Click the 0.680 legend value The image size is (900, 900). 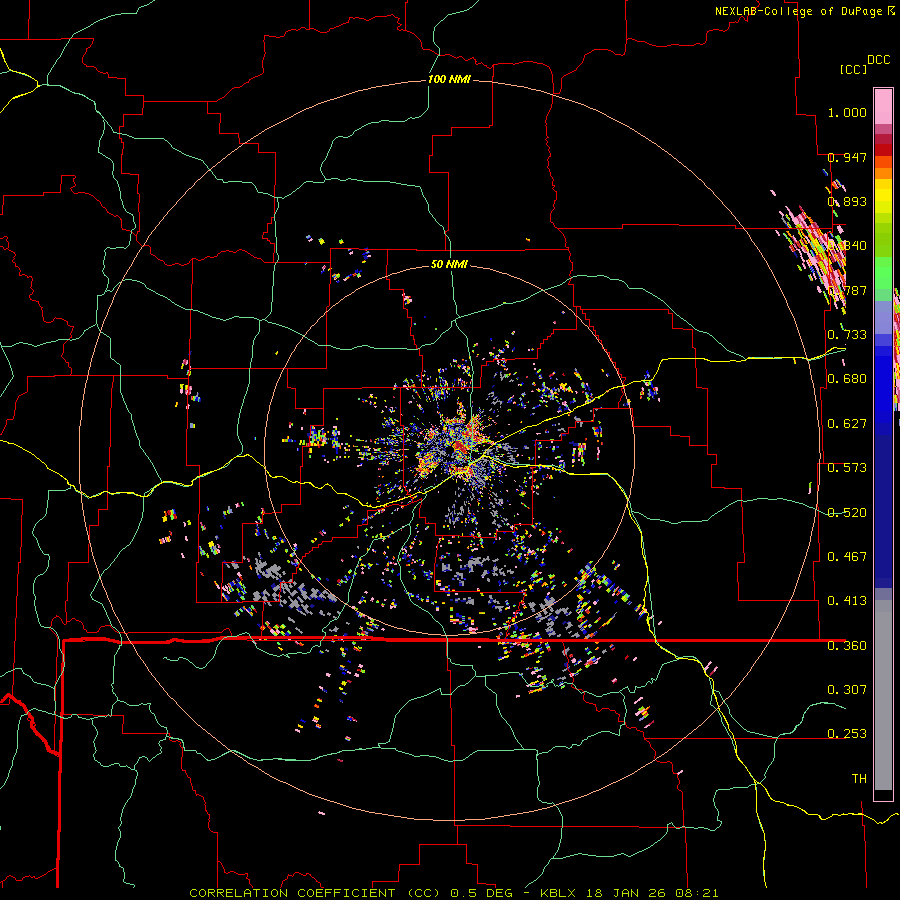pos(847,379)
